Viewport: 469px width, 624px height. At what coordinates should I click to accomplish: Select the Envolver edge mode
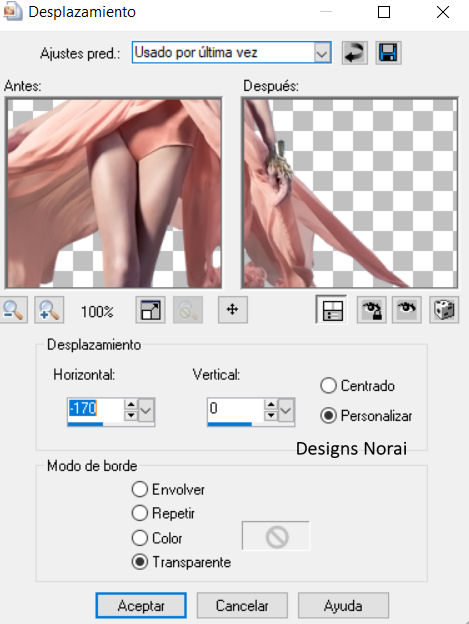pos(140,489)
